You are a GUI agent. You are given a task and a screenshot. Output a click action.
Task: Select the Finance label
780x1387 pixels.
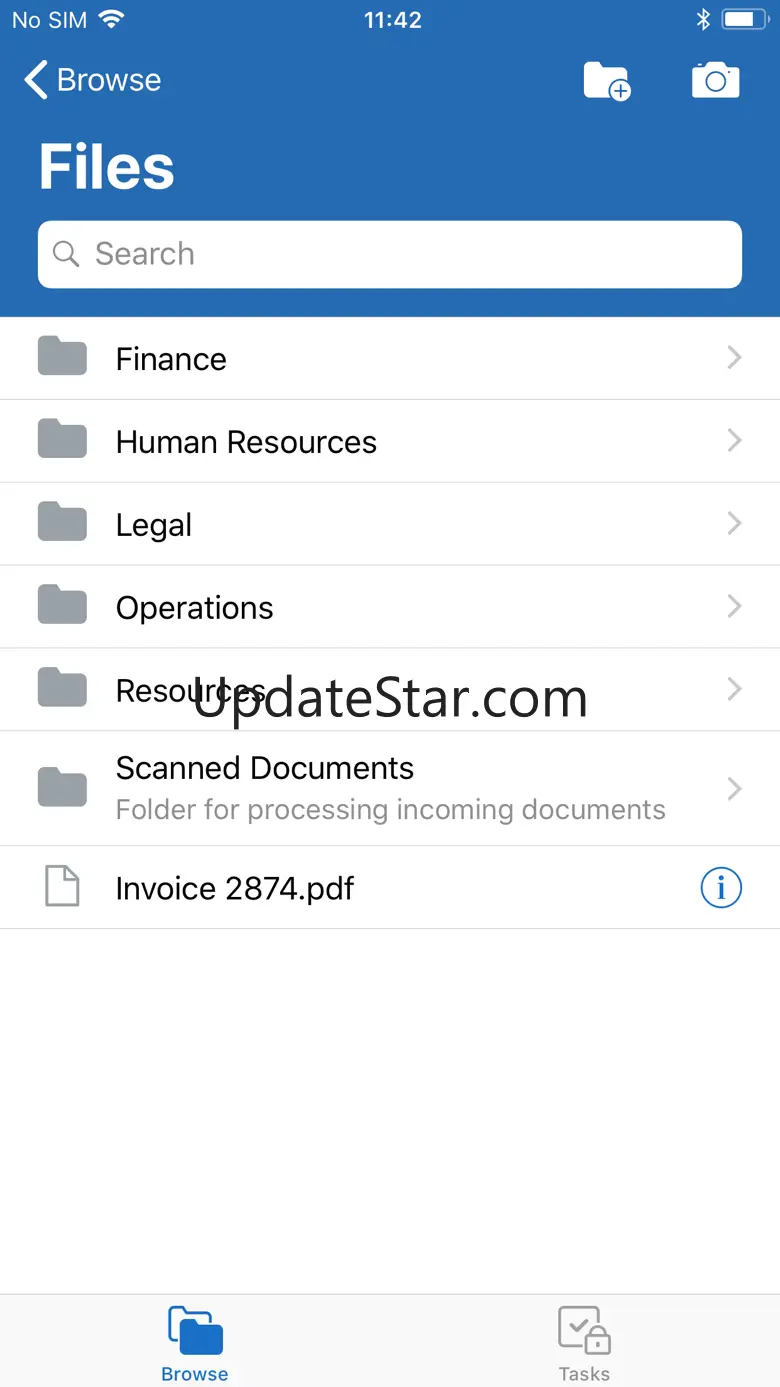[171, 359]
